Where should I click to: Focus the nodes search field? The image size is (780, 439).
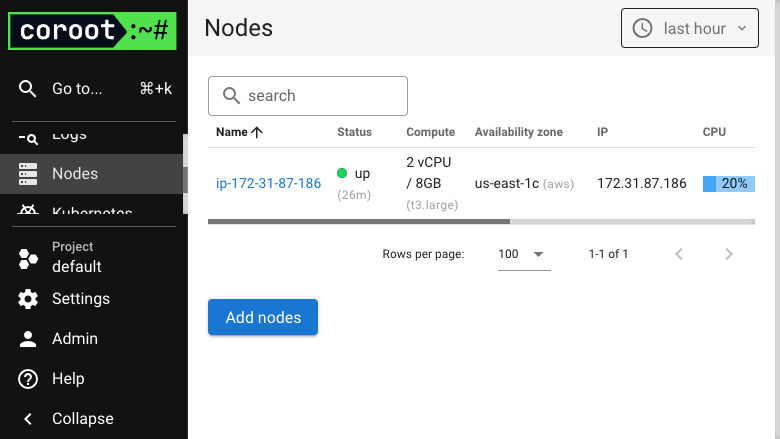pyautogui.click(x=308, y=96)
